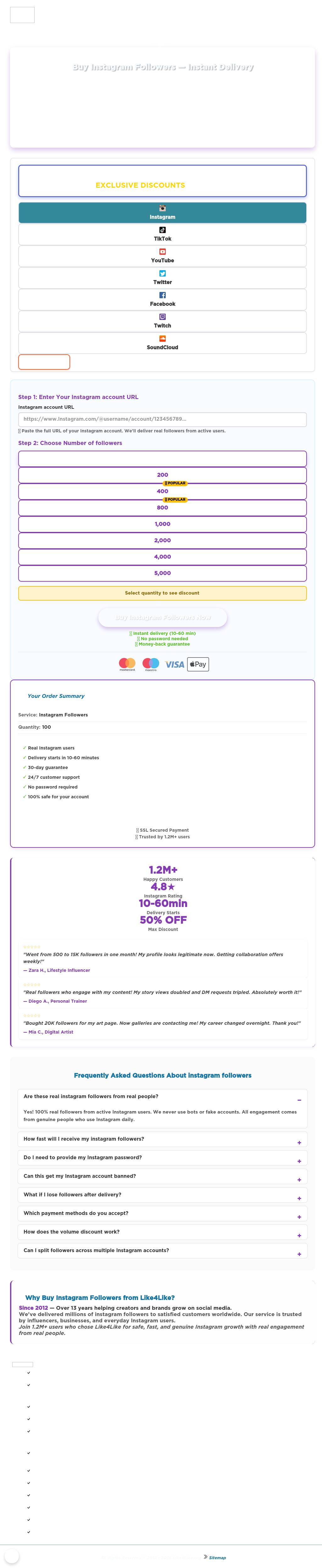Pick the 5,000 followers package

[162, 573]
